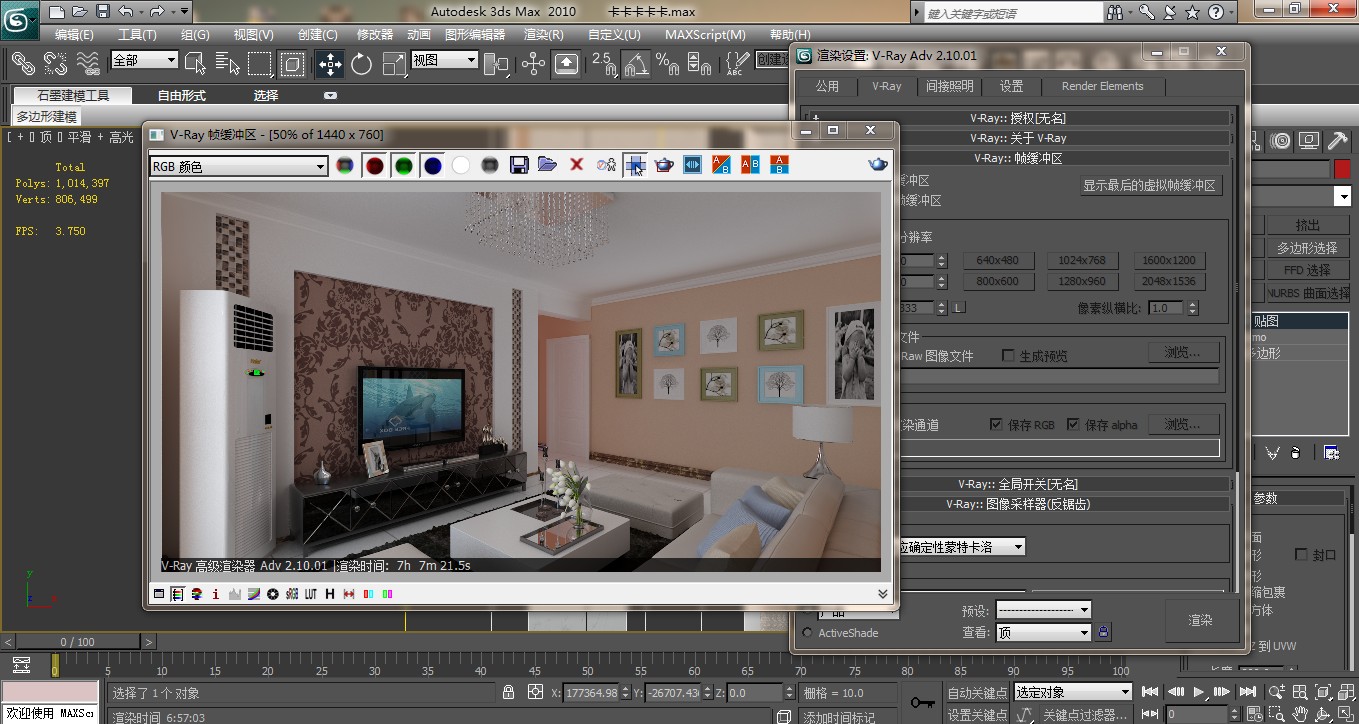Click the Undo arrow in title bar
Image resolution: width=1359 pixels, height=724 pixels.
point(125,12)
